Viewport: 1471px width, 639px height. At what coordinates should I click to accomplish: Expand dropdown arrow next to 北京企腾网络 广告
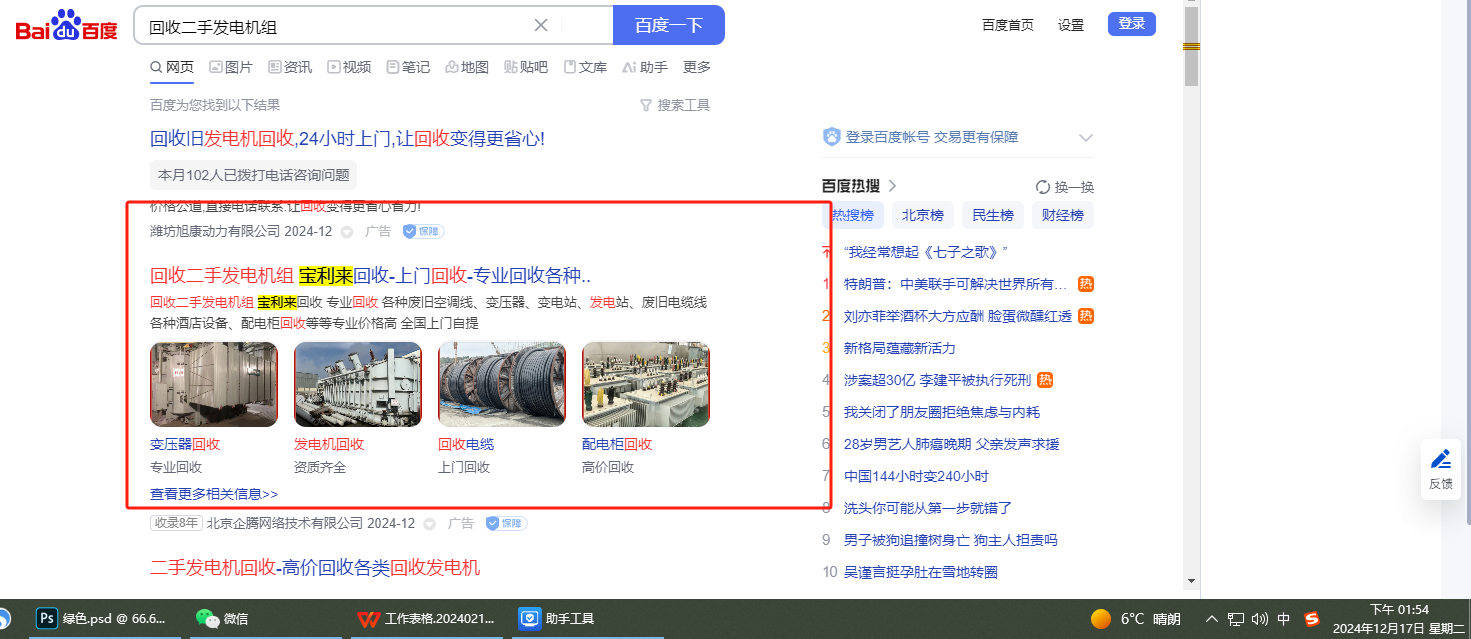point(430,524)
